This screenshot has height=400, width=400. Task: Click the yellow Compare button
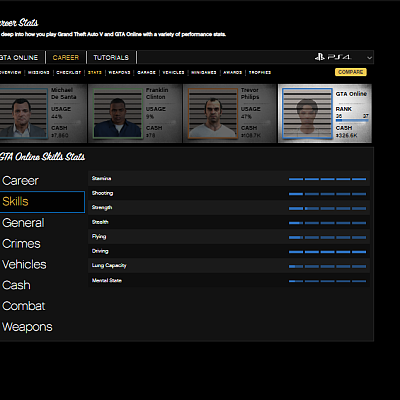coord(351,72)
